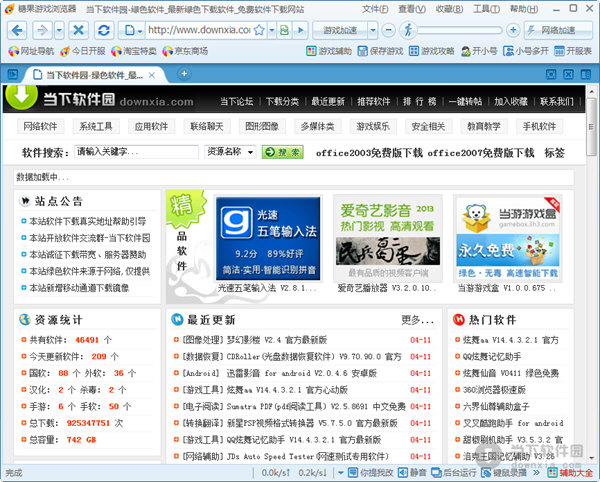Click the 小号多开 toolbar item
The image size is (600, 482).
tap(526, 51)
